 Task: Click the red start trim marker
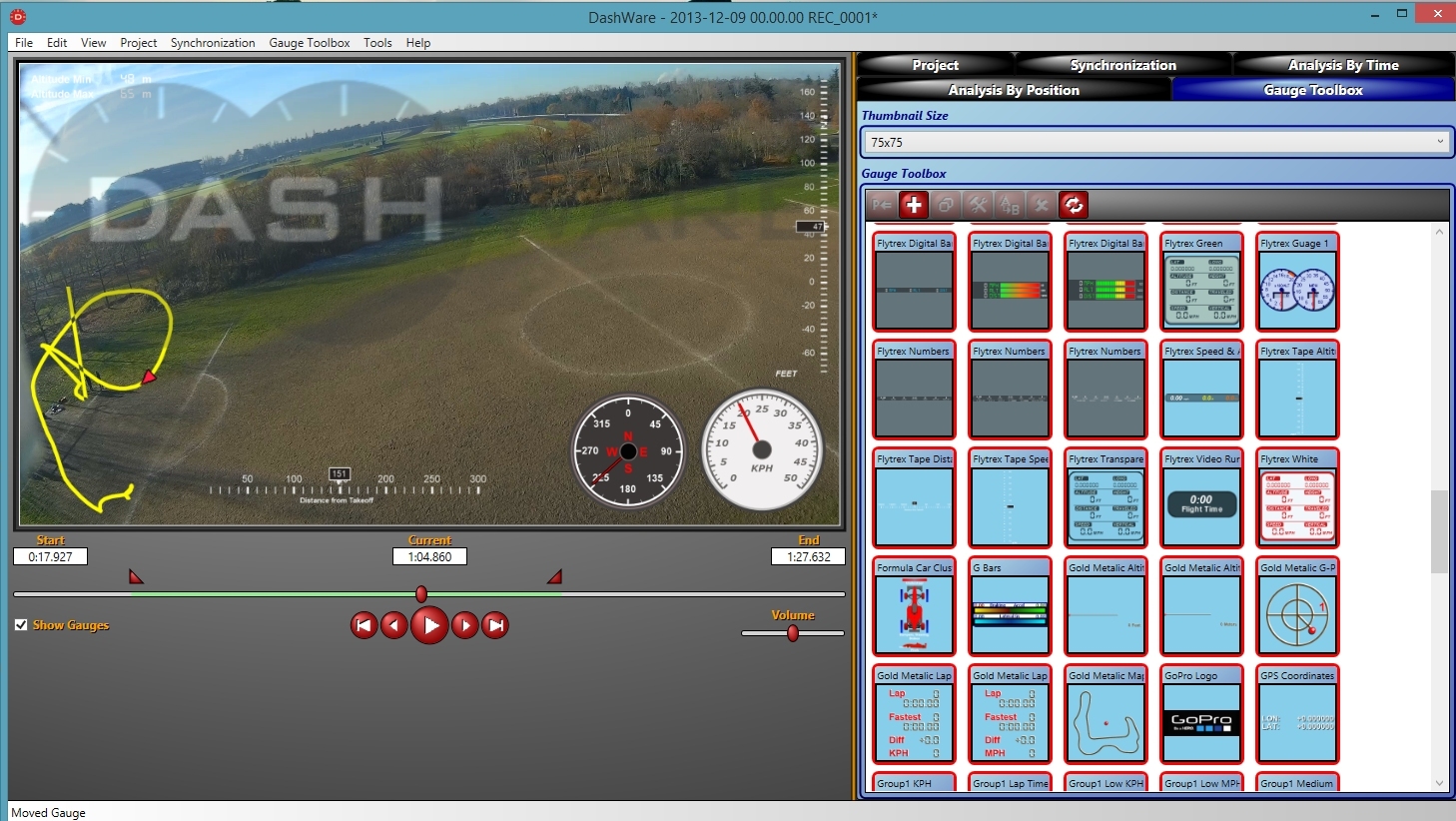136,576
